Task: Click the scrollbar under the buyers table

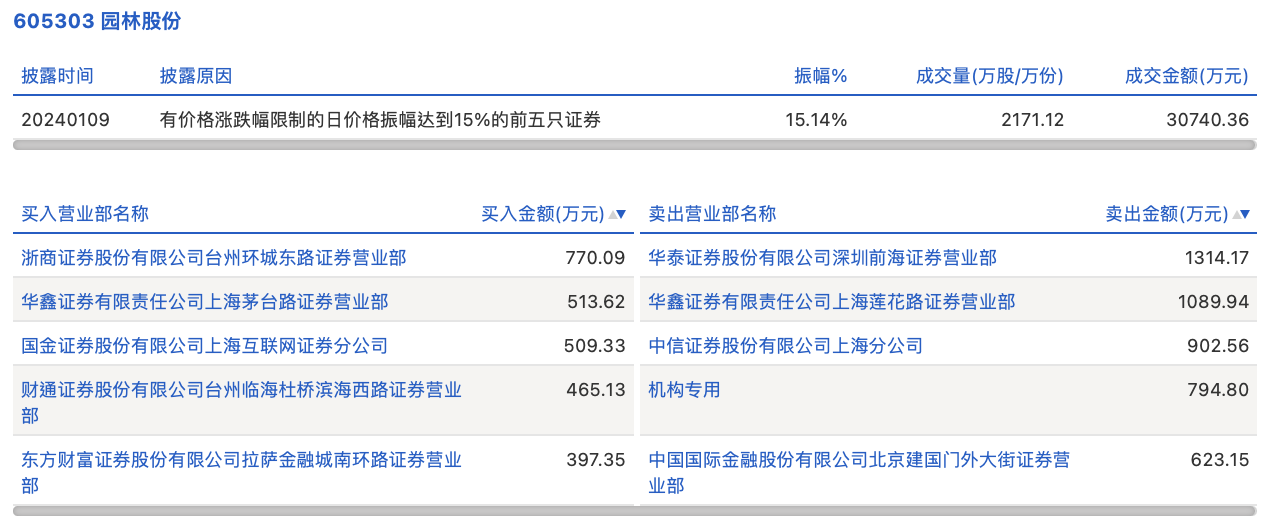Action: [322, 511]
